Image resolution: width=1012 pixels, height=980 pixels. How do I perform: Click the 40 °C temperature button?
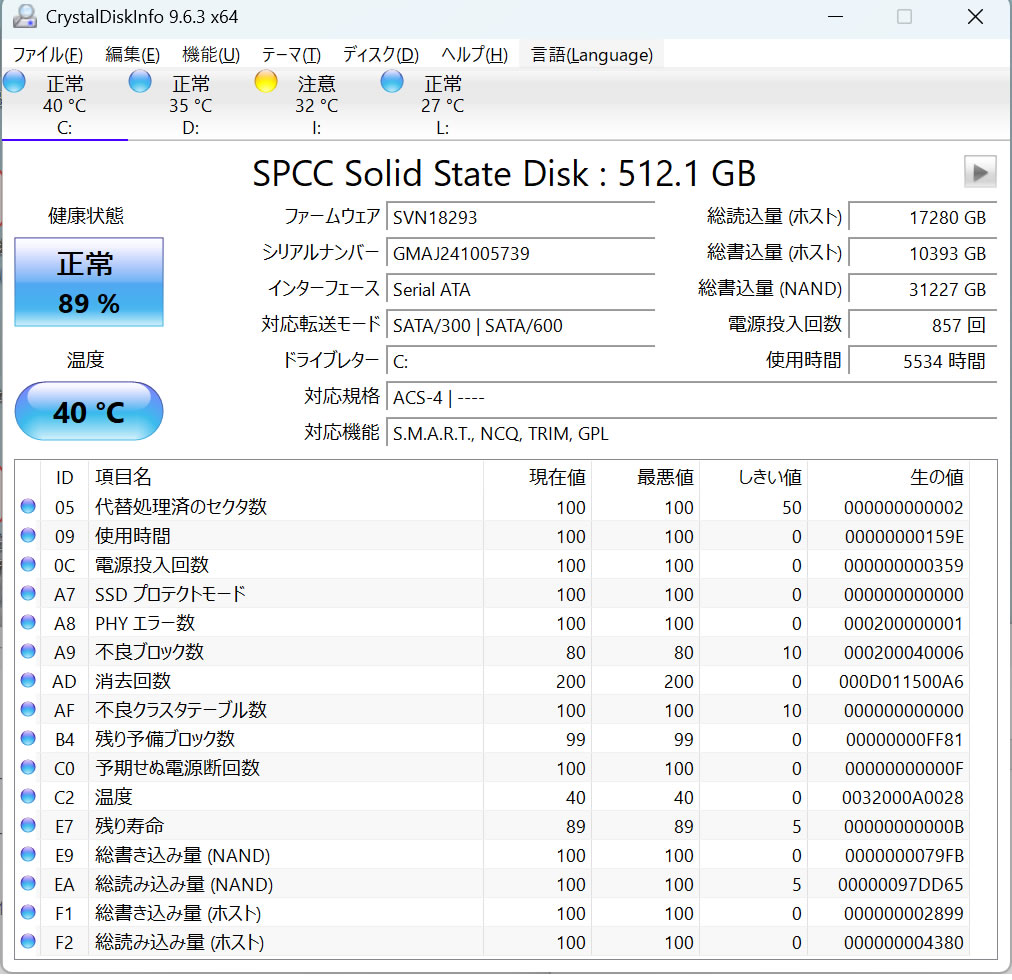click(88, 411)
